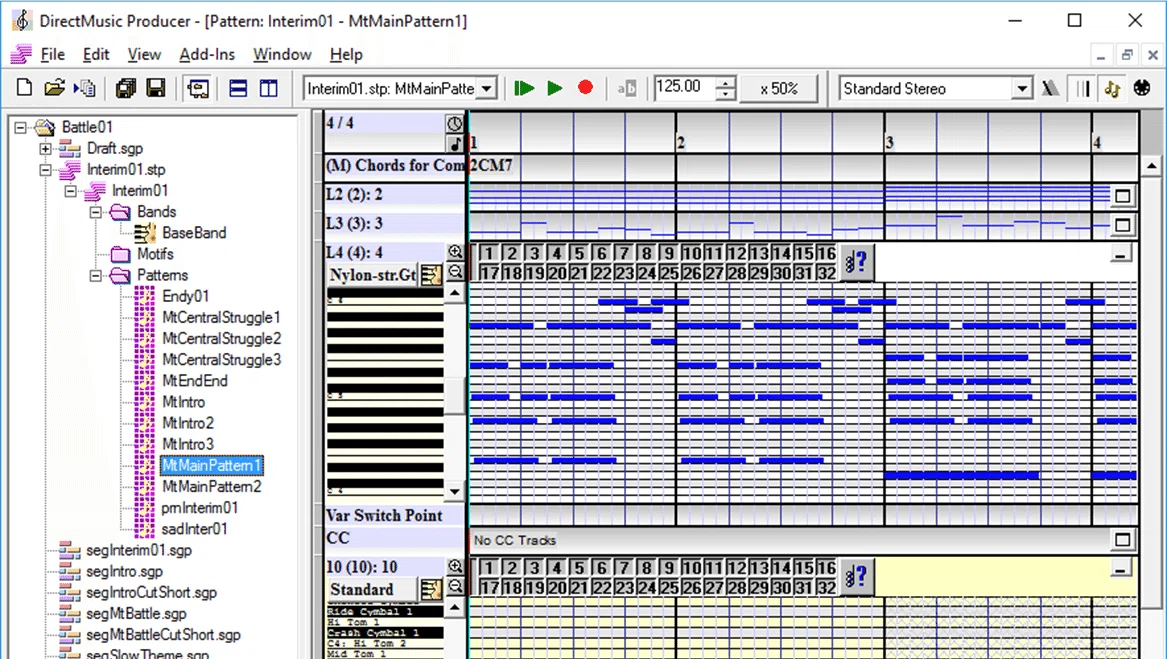Toggle variation 20 on track 10

tap(557, 587)
